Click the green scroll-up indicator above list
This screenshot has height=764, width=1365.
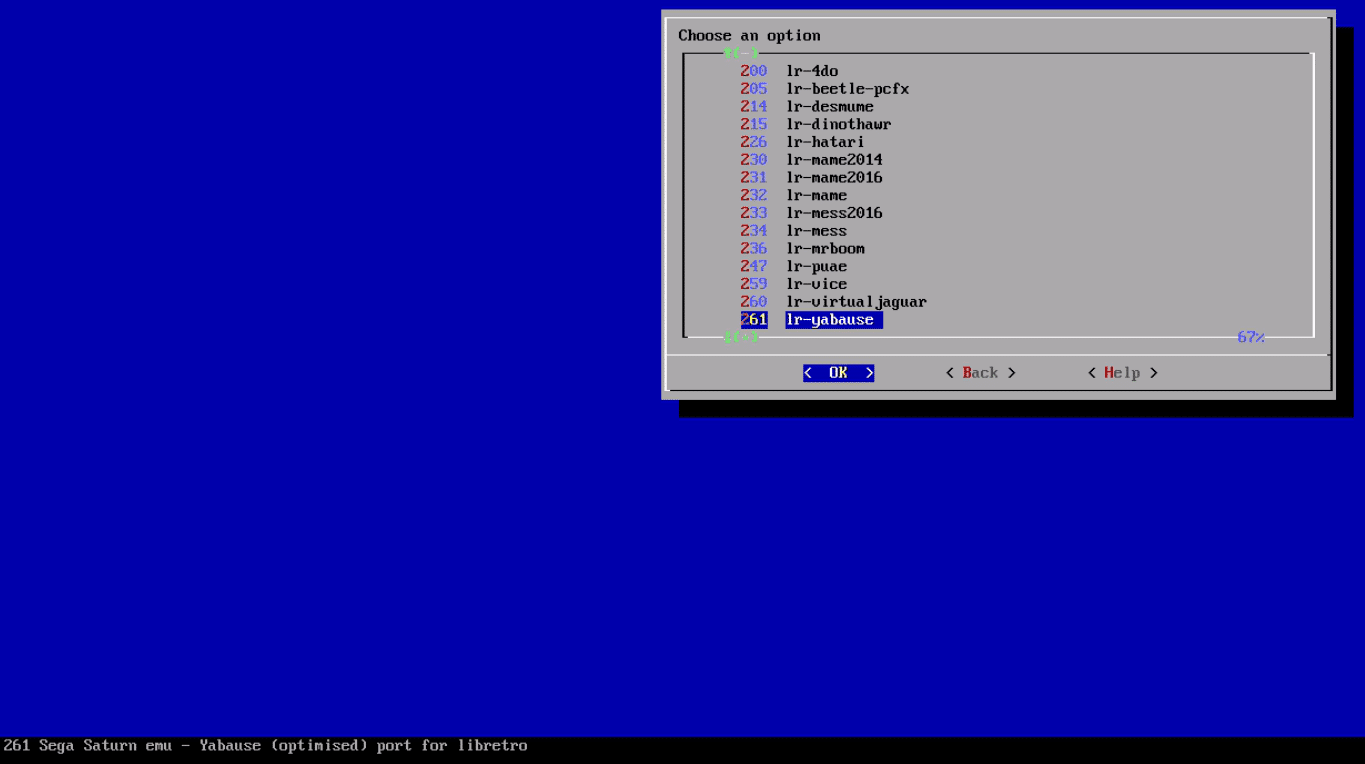(741, 53)
